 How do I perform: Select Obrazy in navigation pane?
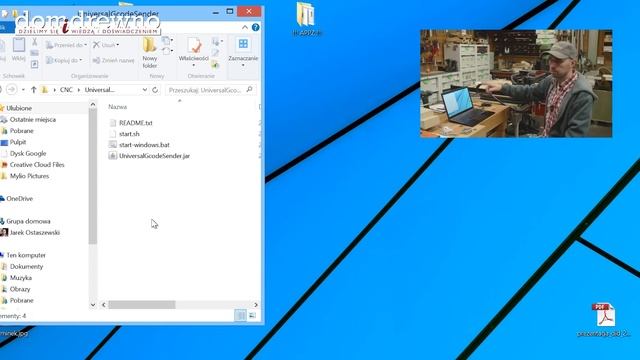coord(20,289)
